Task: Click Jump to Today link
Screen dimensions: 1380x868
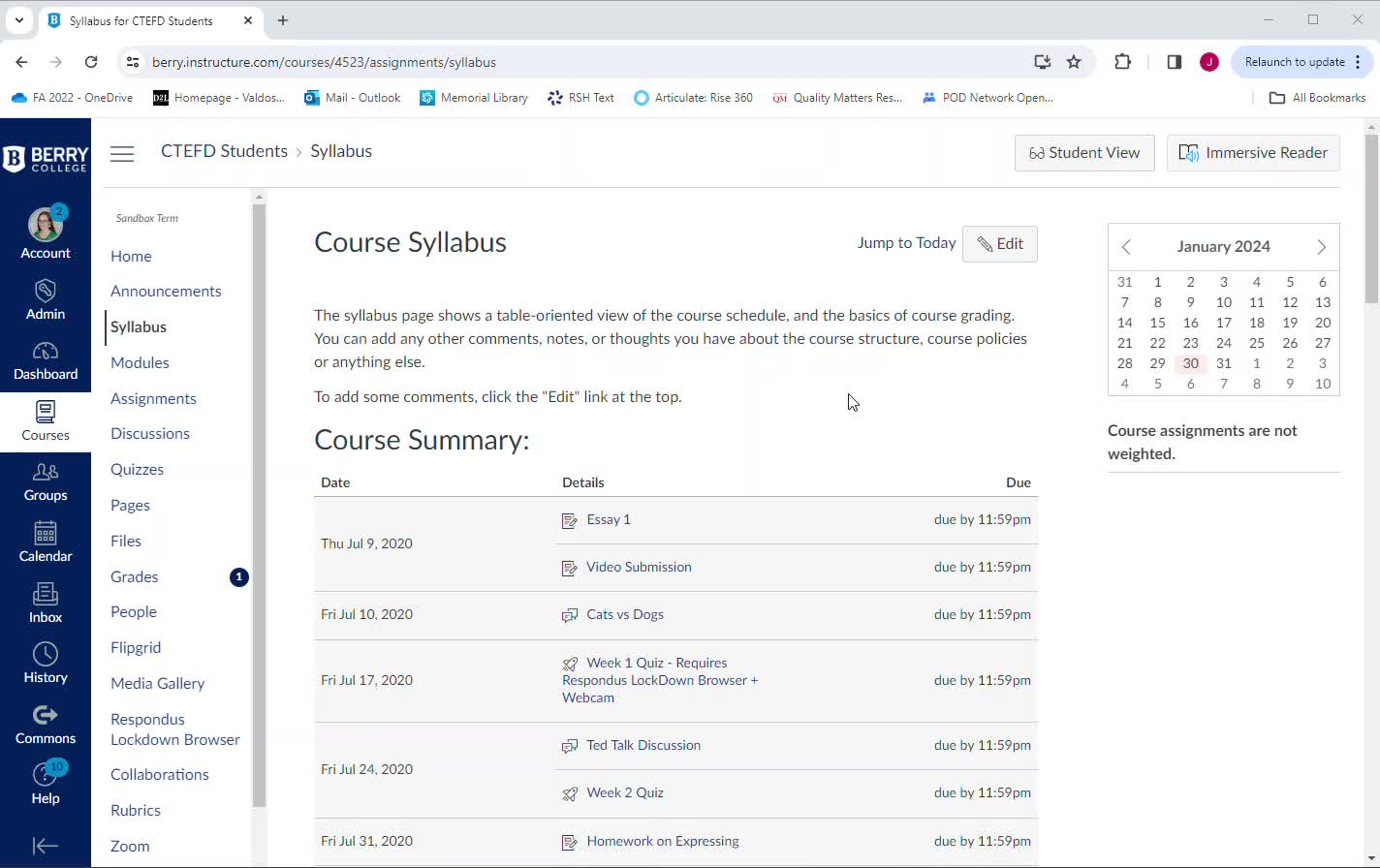Action: (906, 243)
